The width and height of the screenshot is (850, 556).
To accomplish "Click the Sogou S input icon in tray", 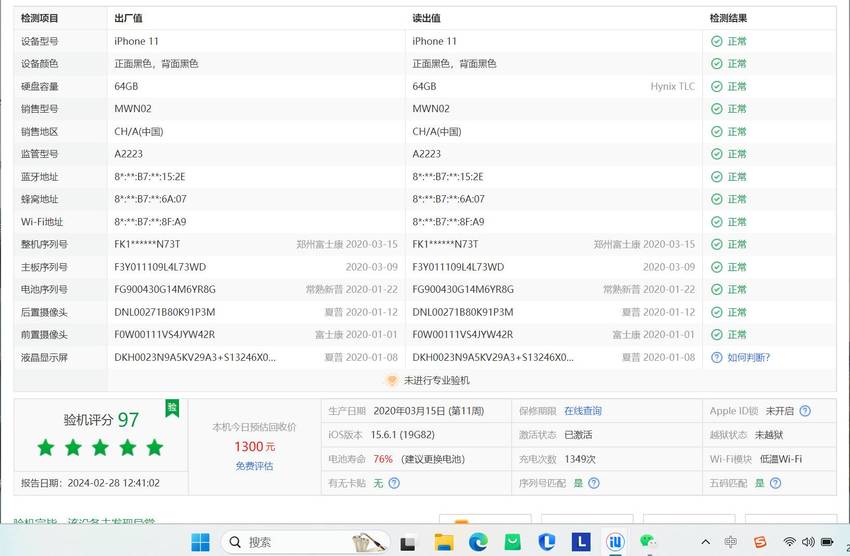I will point(760,542).
